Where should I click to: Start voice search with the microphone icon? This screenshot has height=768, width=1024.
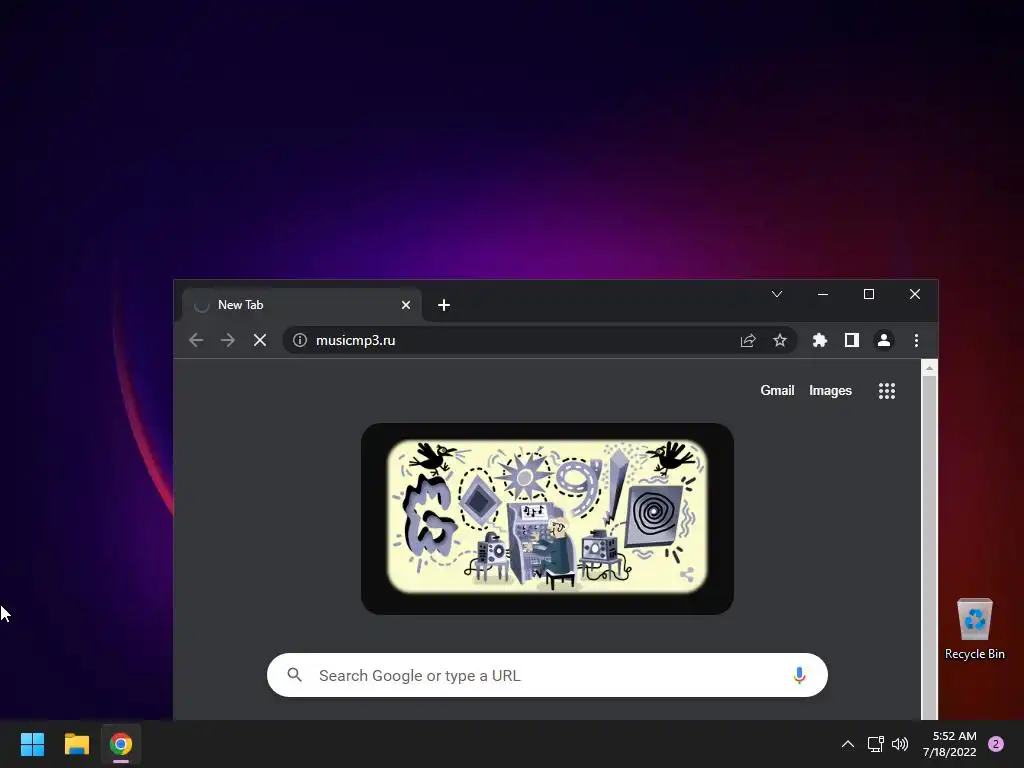(799, 675)
